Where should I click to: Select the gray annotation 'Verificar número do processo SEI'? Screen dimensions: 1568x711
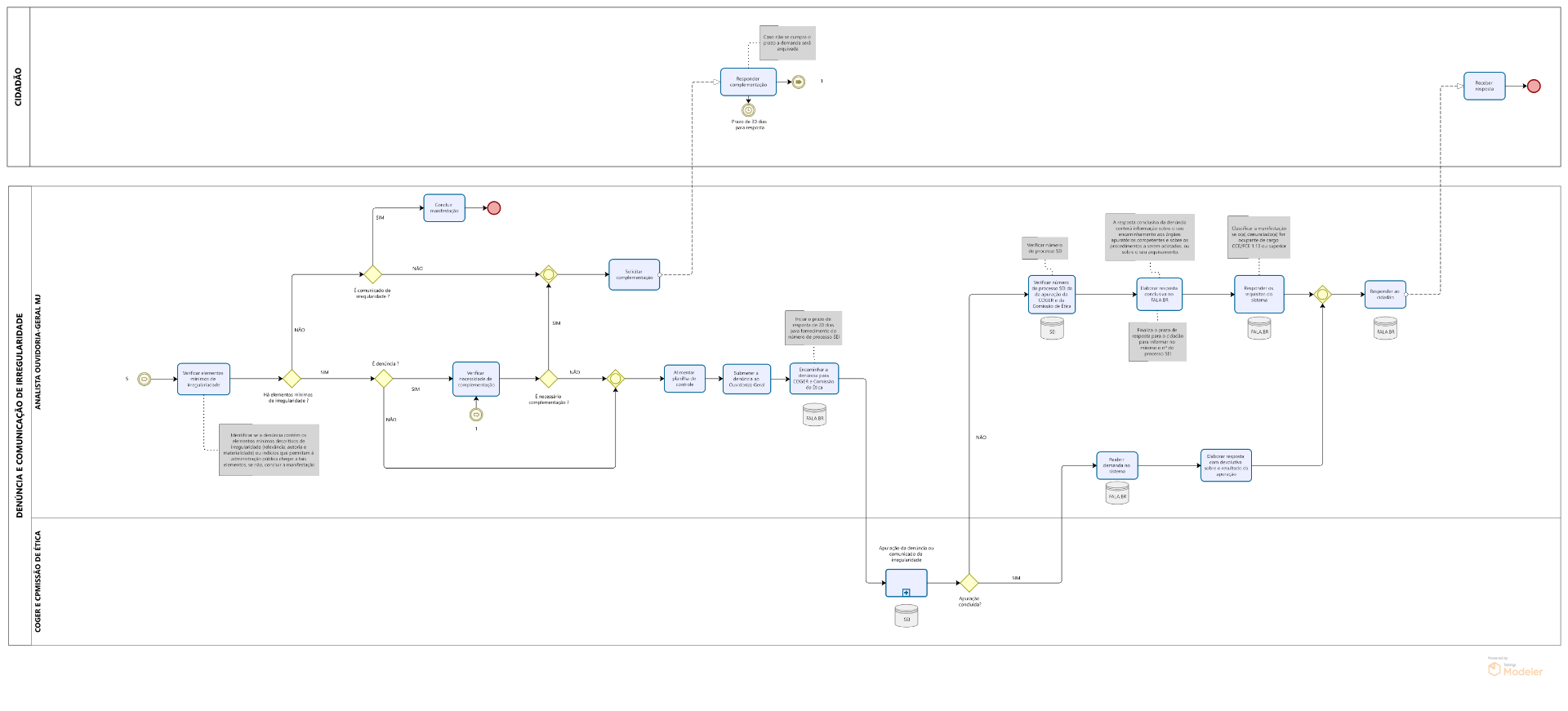(1045, 248)
